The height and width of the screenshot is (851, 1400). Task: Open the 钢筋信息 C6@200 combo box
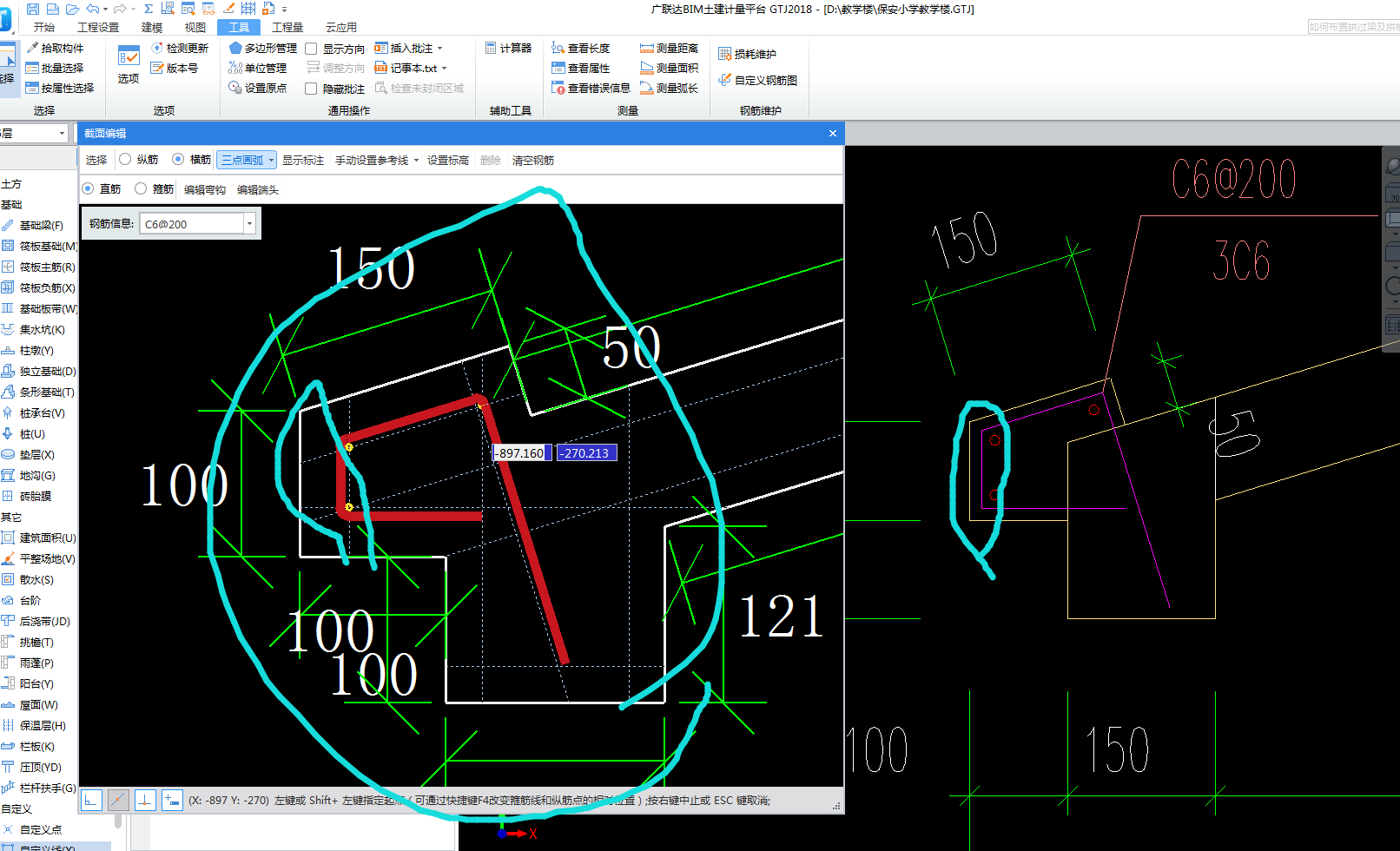(x=198, y=224)
